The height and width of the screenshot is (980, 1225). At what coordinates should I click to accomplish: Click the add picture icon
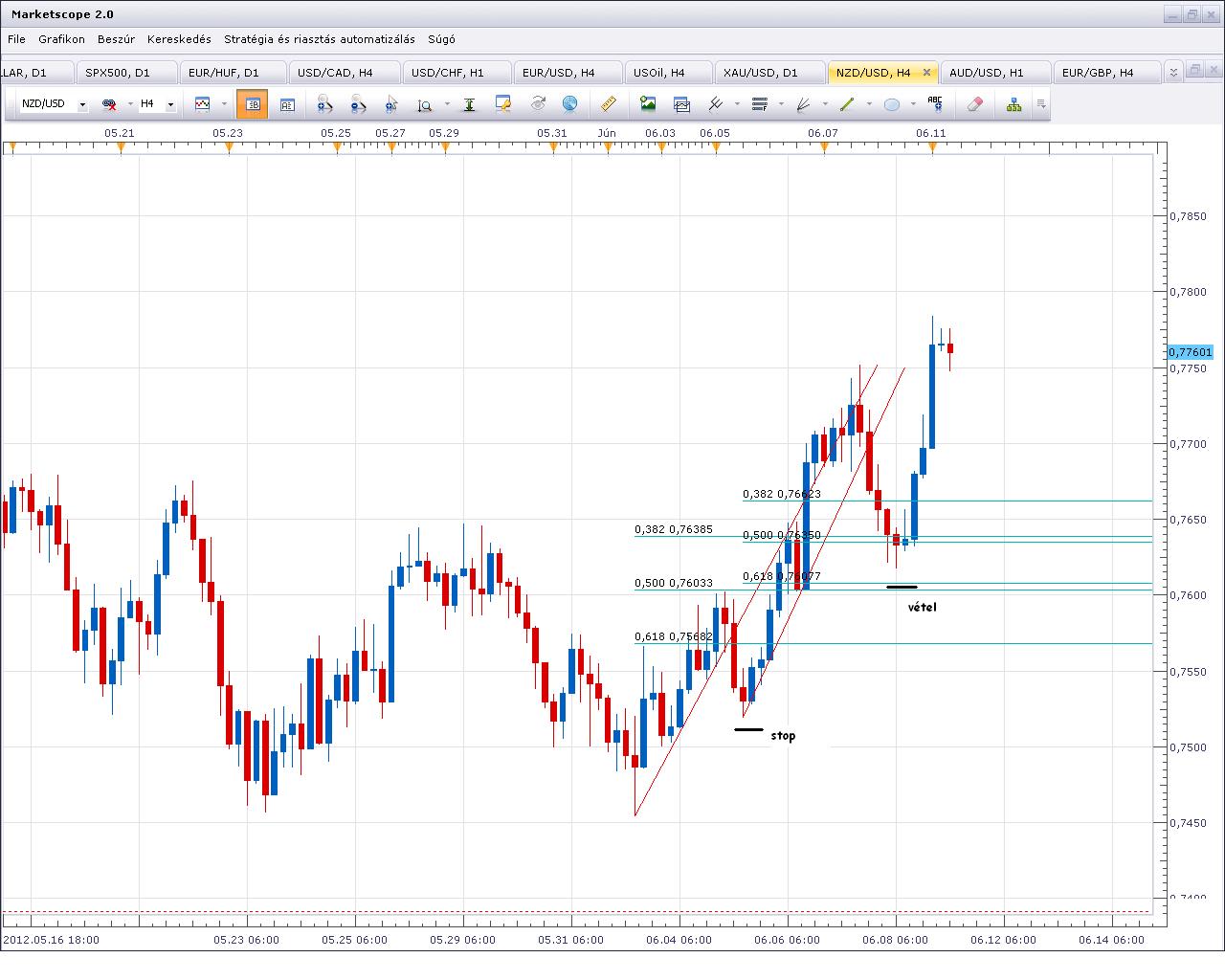point(648,104)
